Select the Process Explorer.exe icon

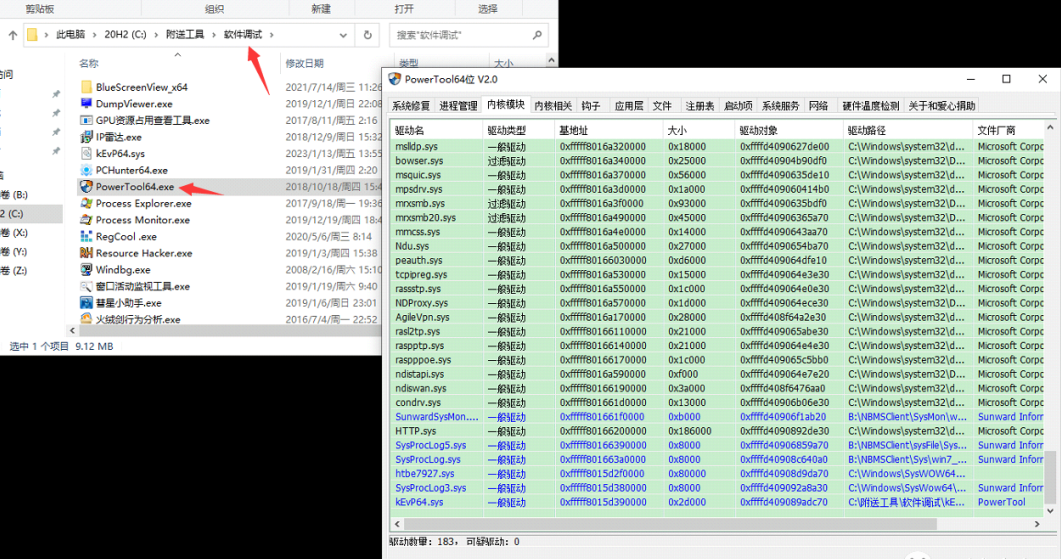[x=87, y=204]
